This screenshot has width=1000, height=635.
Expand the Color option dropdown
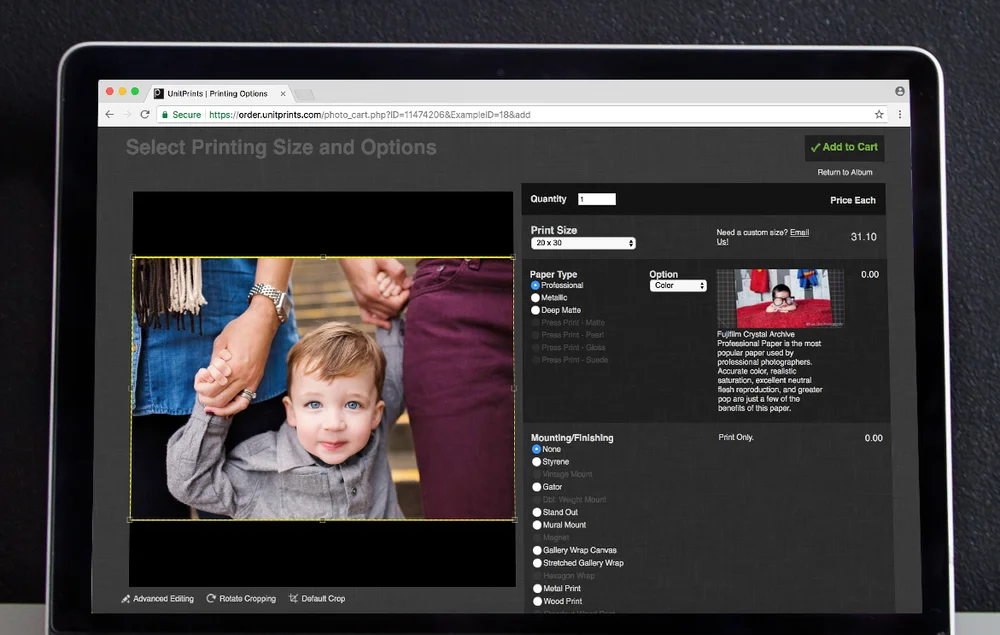pyautogui.click(x=678, y=286)
